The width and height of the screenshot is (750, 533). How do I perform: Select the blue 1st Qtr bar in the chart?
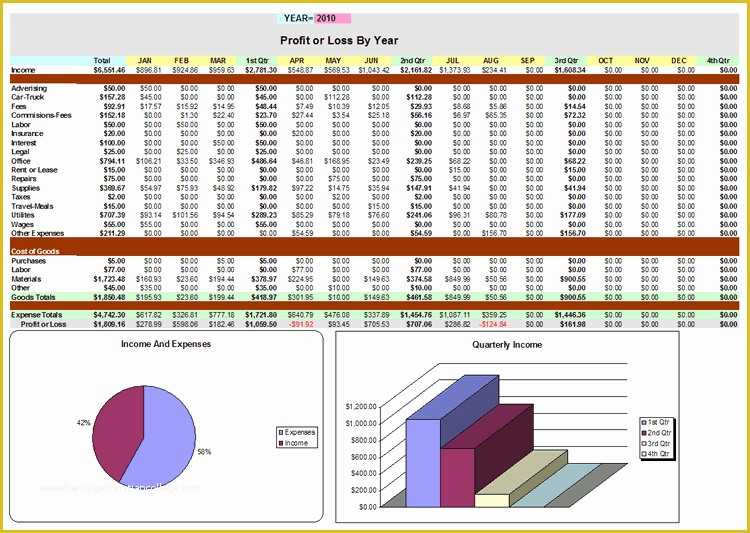(423, 463)
